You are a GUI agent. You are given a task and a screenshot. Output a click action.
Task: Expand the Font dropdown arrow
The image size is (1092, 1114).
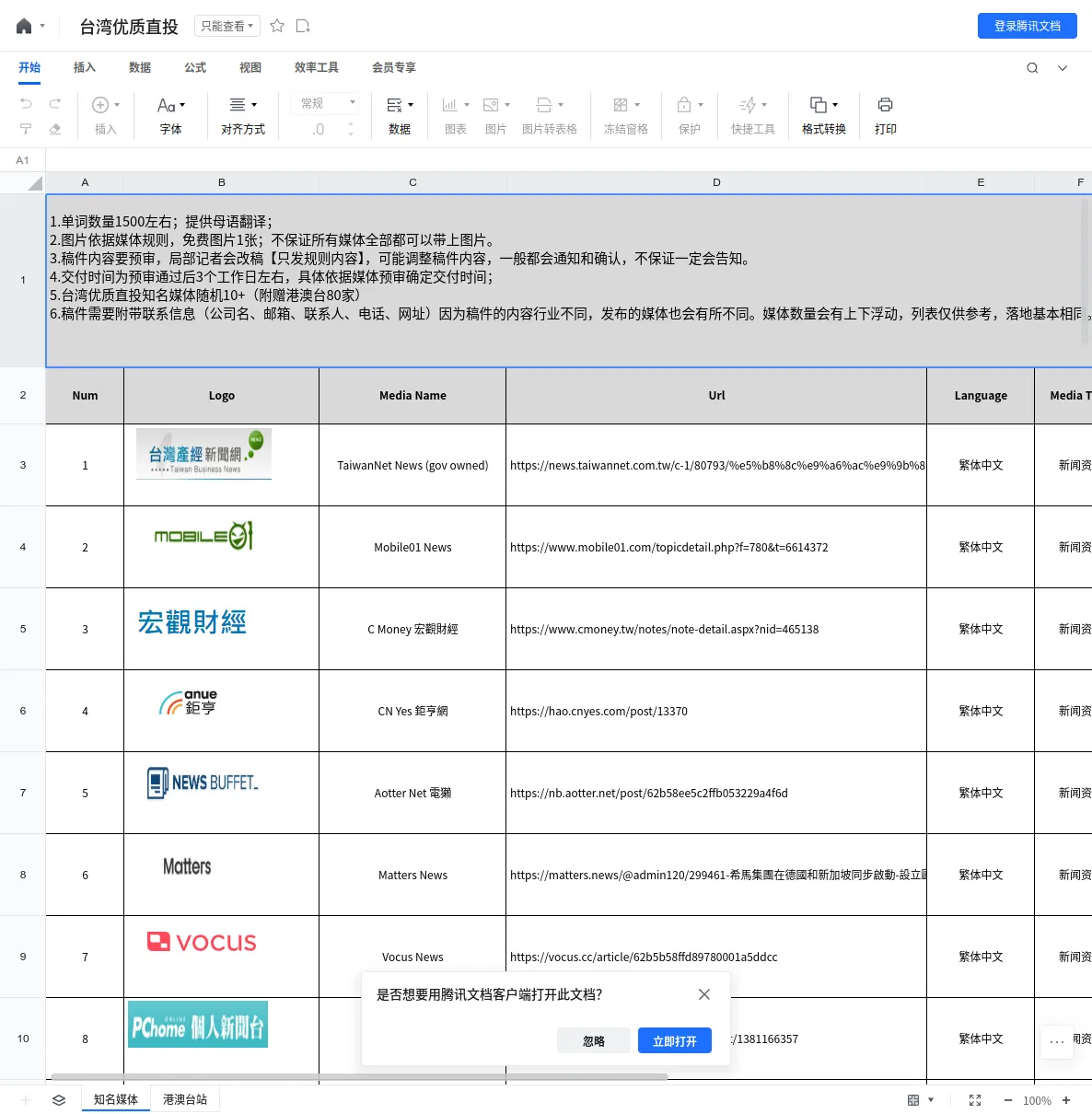pyautogui.click(x=182, y=105)
